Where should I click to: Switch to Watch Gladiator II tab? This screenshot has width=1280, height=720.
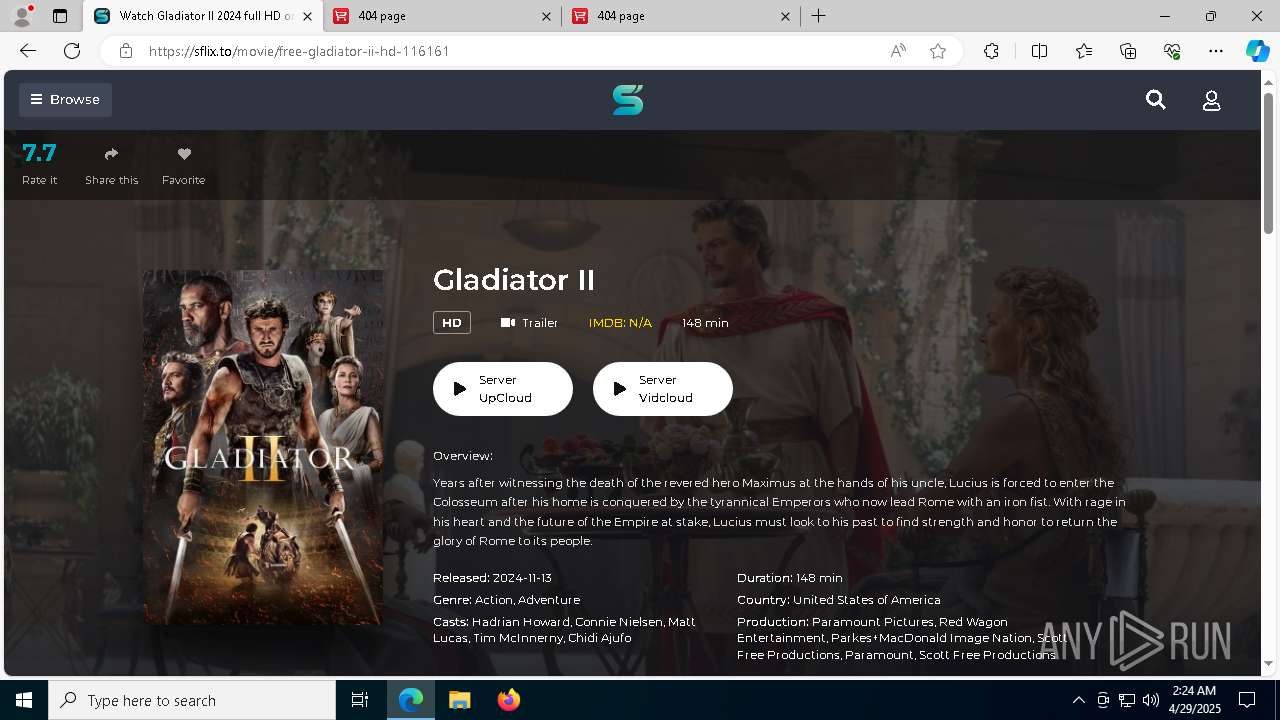click(204, 16)
